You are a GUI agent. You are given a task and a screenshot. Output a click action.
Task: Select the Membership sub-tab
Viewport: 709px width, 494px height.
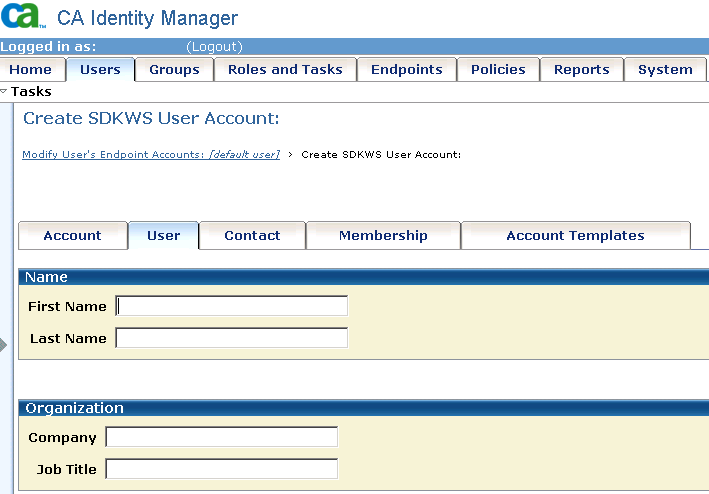(383, 236)
